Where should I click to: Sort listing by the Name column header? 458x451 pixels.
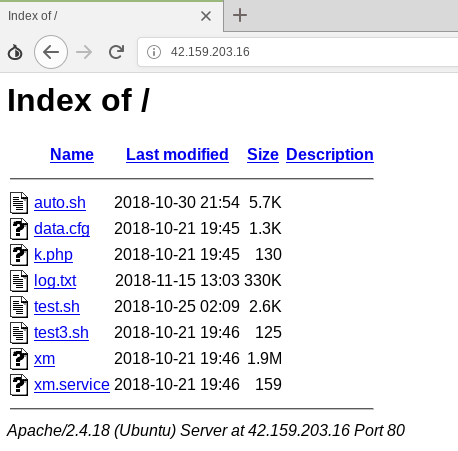click(72, 154)
